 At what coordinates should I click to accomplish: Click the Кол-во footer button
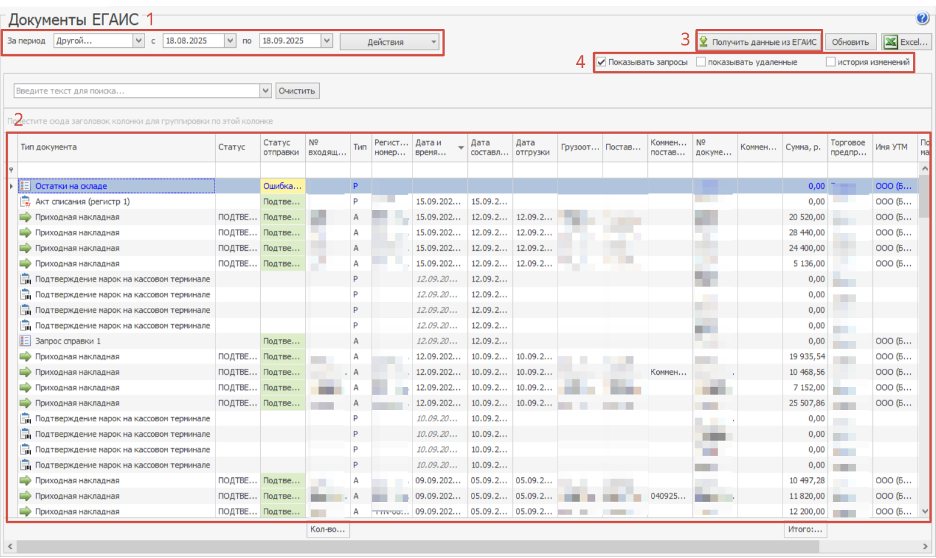coord(328,529)
